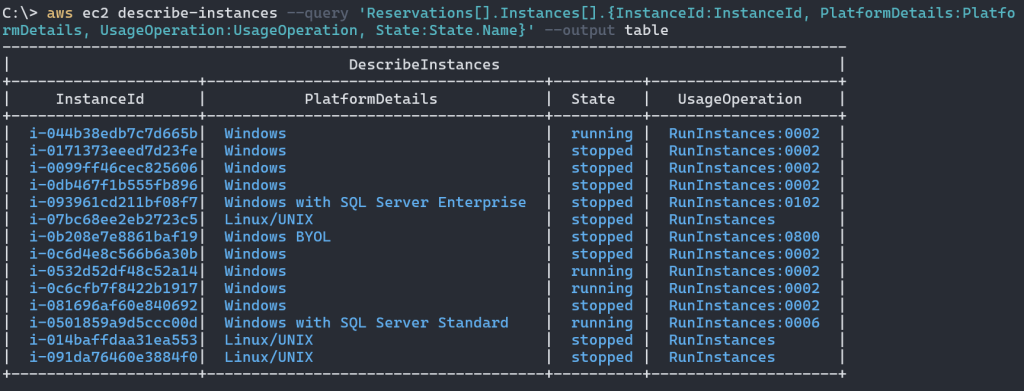1024x391 pixels.
Task: Select instance ID i-0c6d4e8c566b6a30b
Action: pyautogui.click(x=114, y=254)
